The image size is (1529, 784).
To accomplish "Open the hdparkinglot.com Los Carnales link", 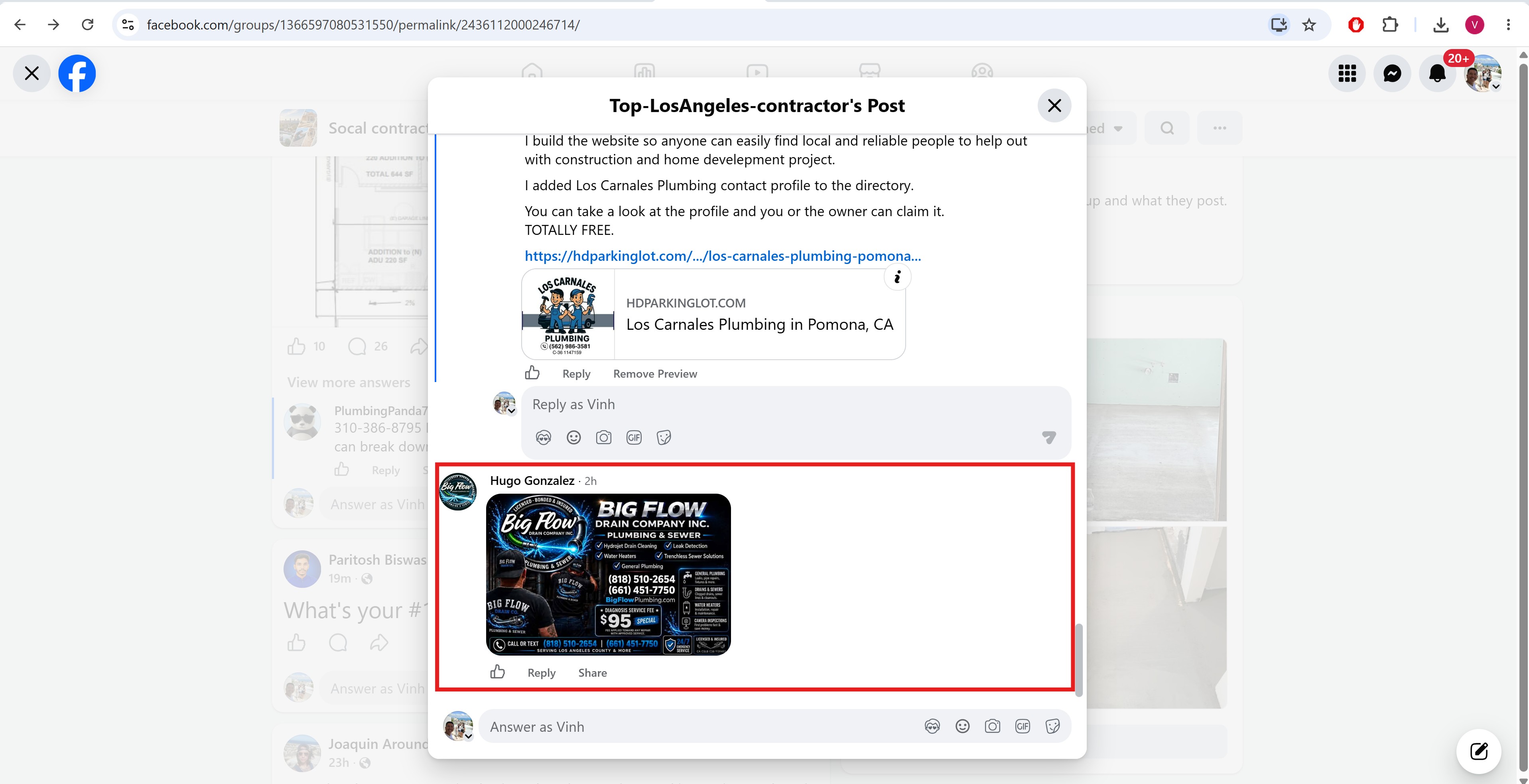I will (x=722, y=256).
